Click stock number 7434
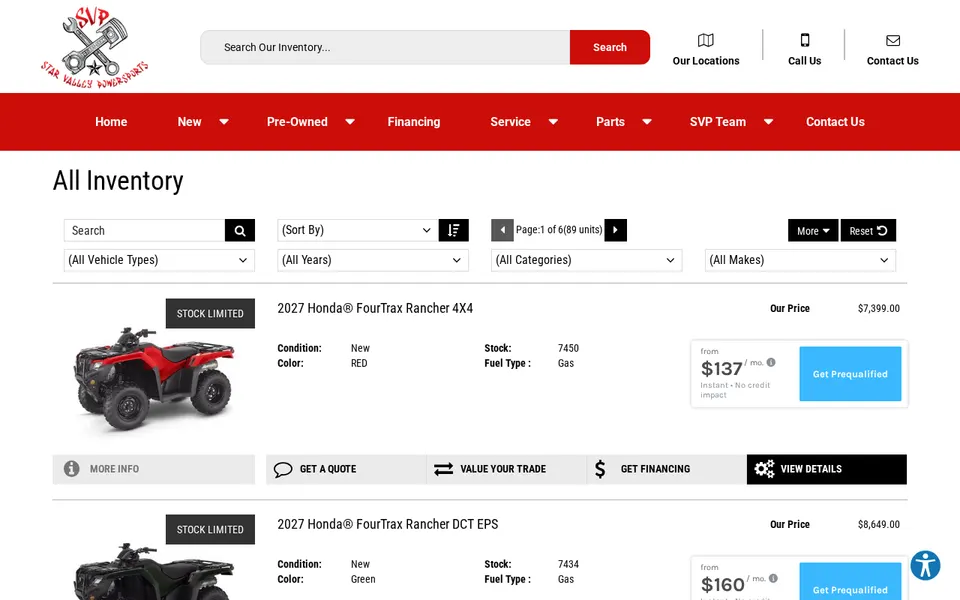 click(568, 564)
